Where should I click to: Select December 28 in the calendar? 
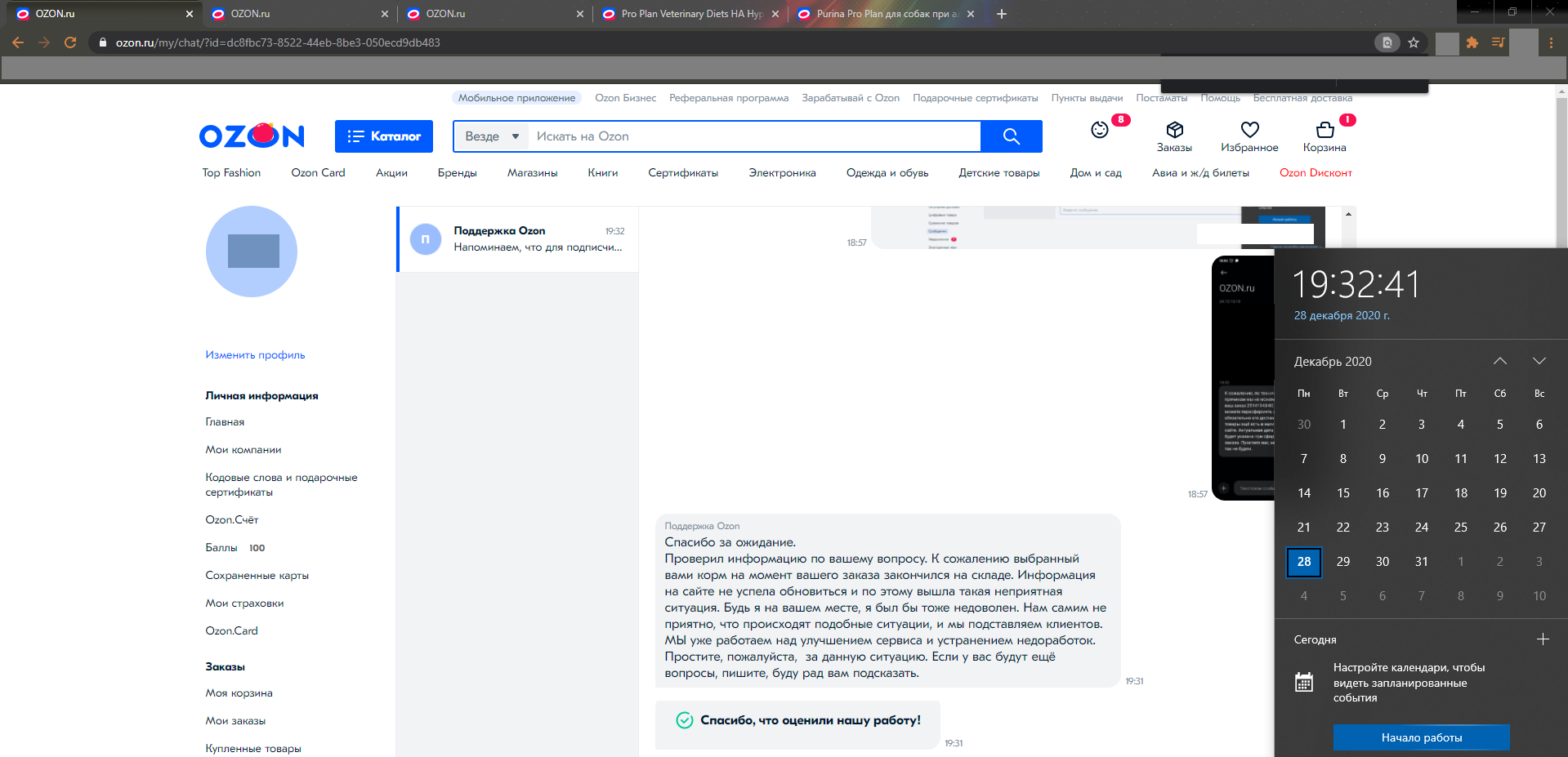pyautogui.click(x=1304, y=562)
